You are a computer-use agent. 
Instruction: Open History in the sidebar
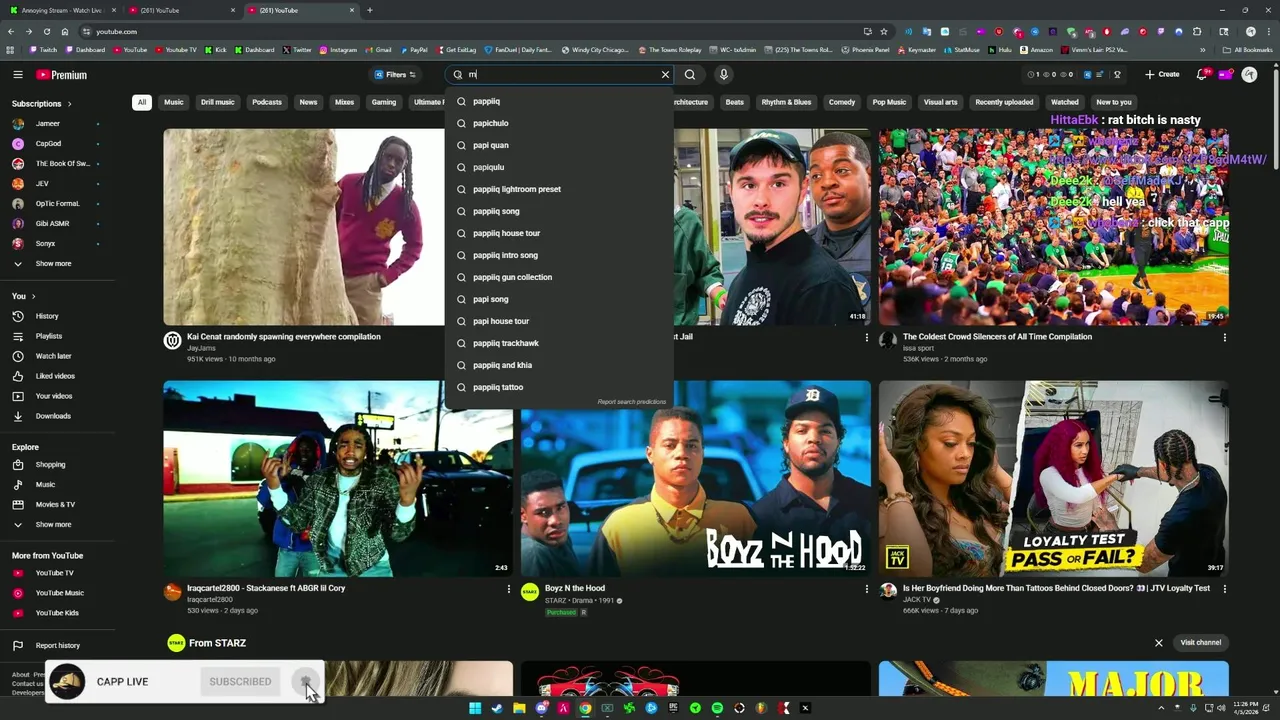coord(47,316)
